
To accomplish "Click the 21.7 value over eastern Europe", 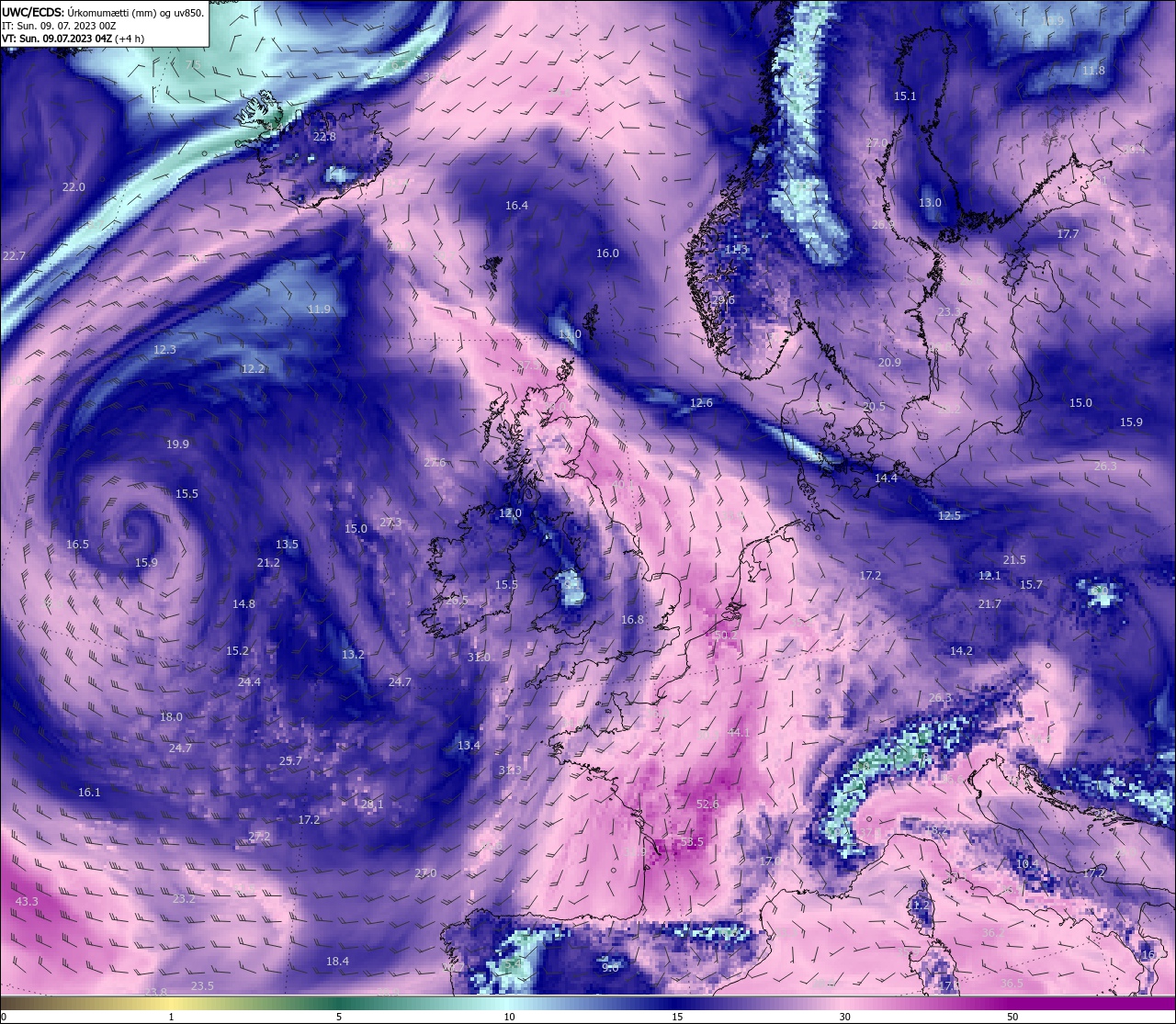I will click(989, 603).
